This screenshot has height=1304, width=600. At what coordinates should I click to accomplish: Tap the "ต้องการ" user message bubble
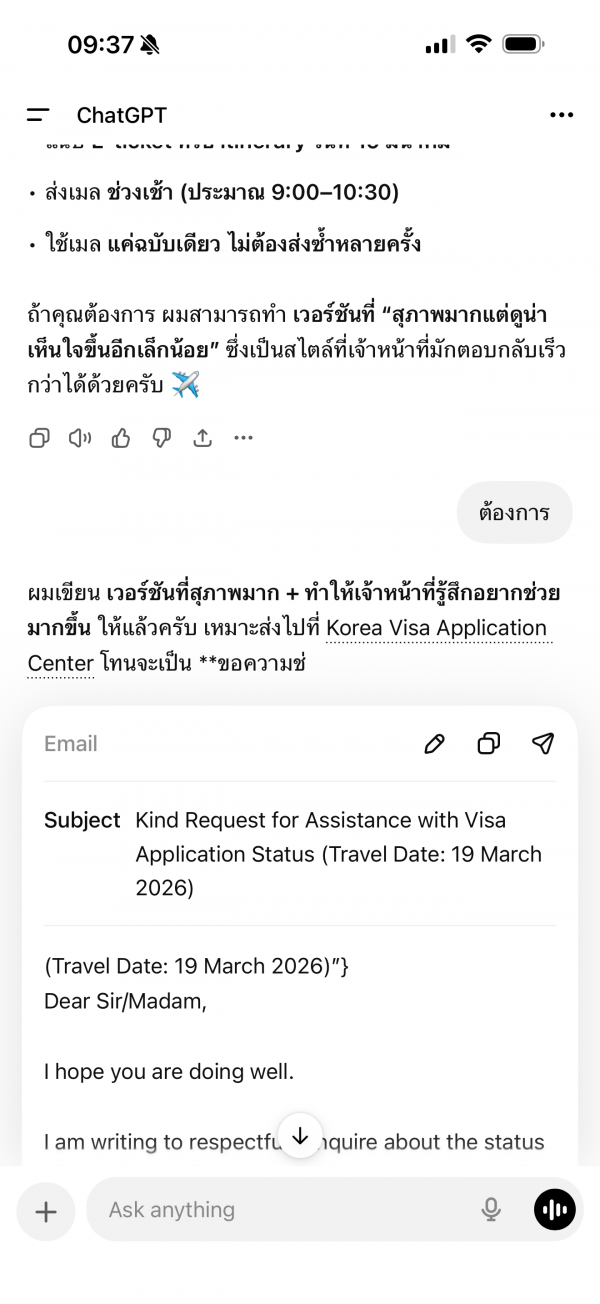point(514,513)
